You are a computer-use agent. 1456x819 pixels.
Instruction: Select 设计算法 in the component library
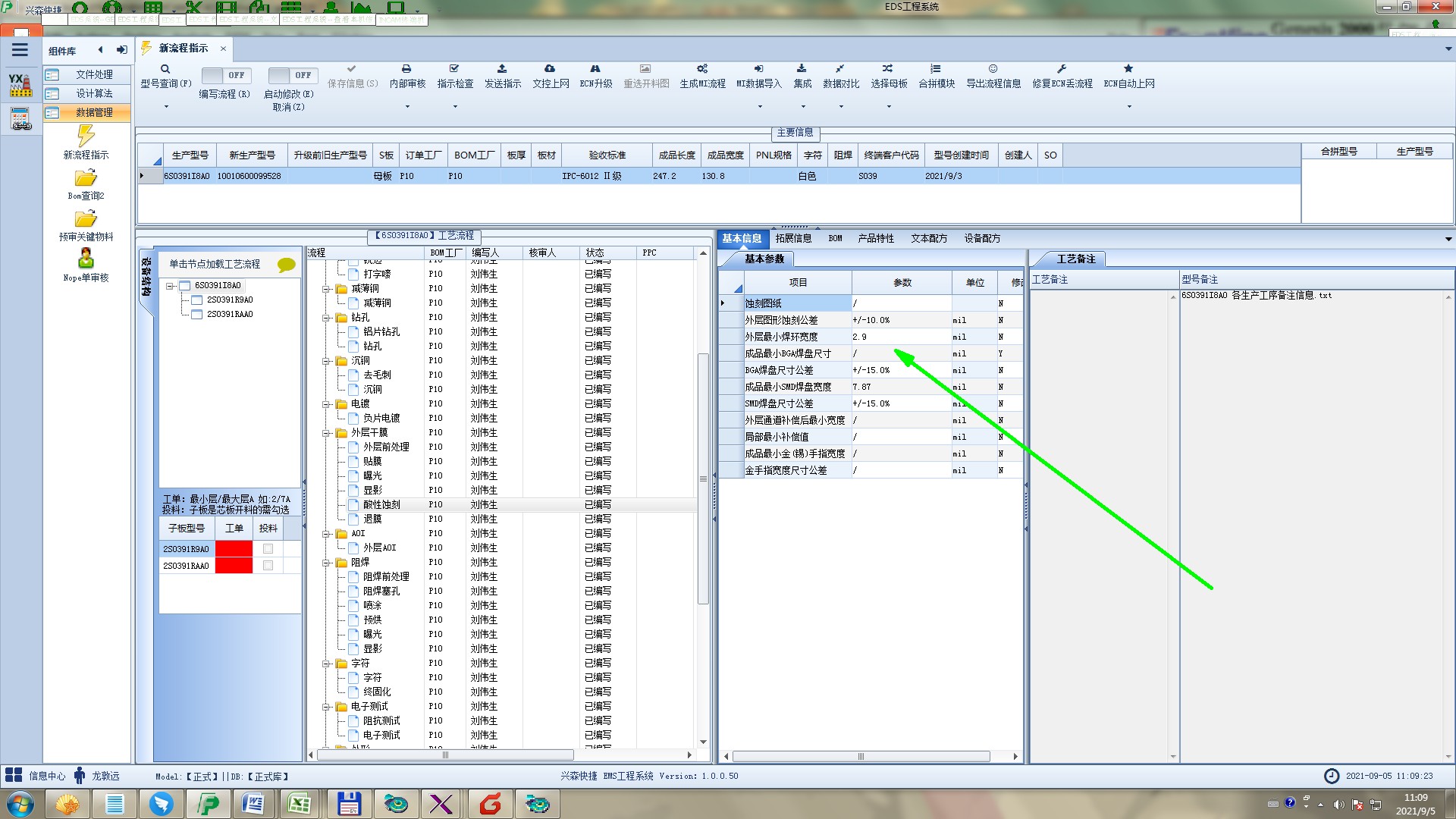(x=94, y=93)
